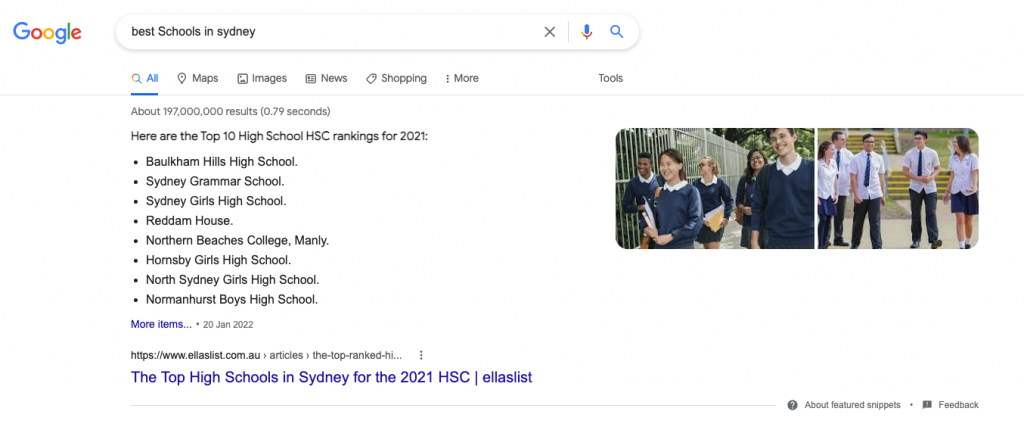This screenshot has width=1024, height=427.
Task: Click the ellaslist.com.au URL breadcrumb
Action: [266, 355]
